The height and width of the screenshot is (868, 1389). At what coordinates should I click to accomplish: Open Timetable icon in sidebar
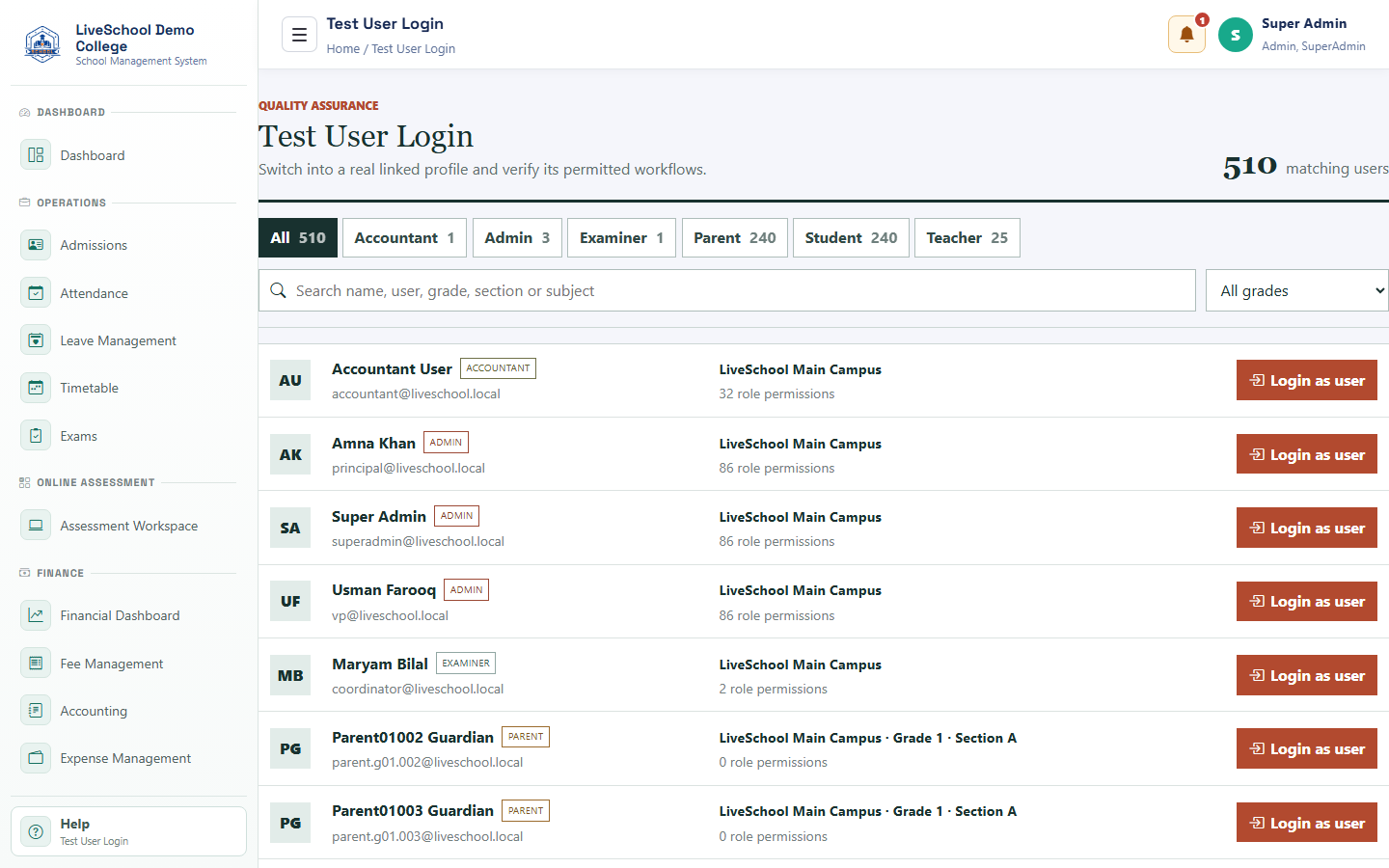click(36, 388)
